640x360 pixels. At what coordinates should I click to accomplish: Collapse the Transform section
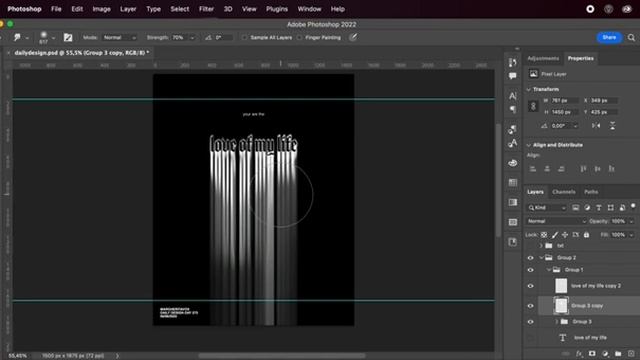[x=529, y=89]
